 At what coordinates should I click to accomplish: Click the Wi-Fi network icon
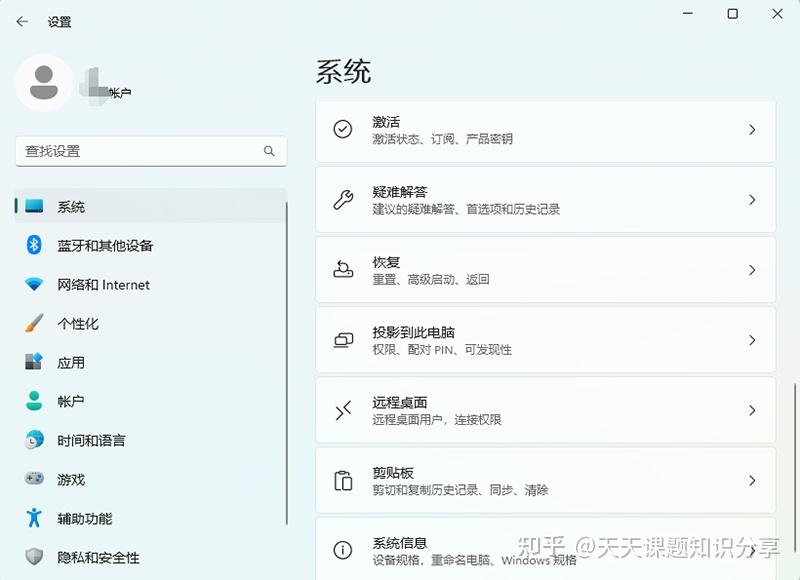pyautogui.click(x=34, y=284)
